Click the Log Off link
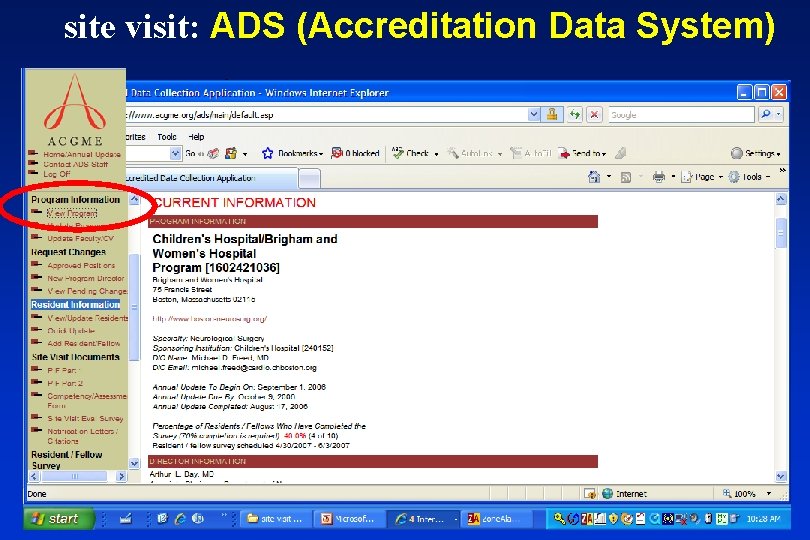810x540 pixels. tap(56, 174)
